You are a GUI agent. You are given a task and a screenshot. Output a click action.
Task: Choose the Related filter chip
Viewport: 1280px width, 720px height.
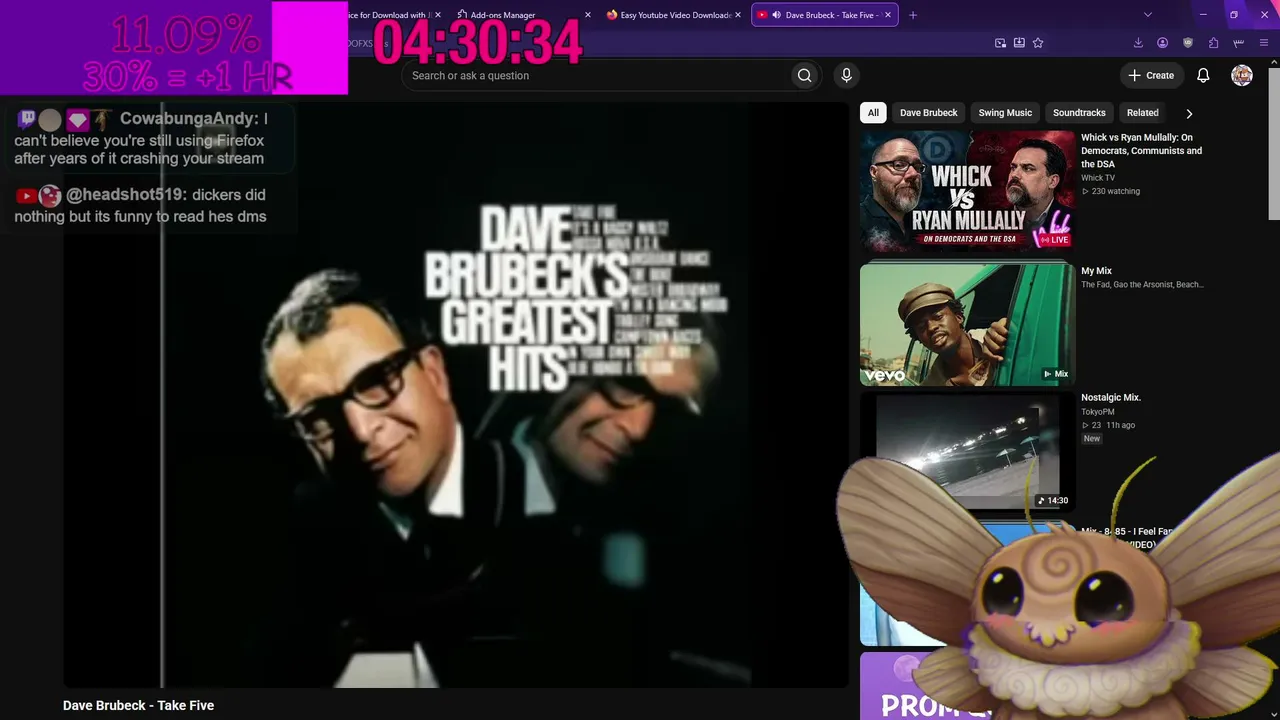click(1142, 113)
